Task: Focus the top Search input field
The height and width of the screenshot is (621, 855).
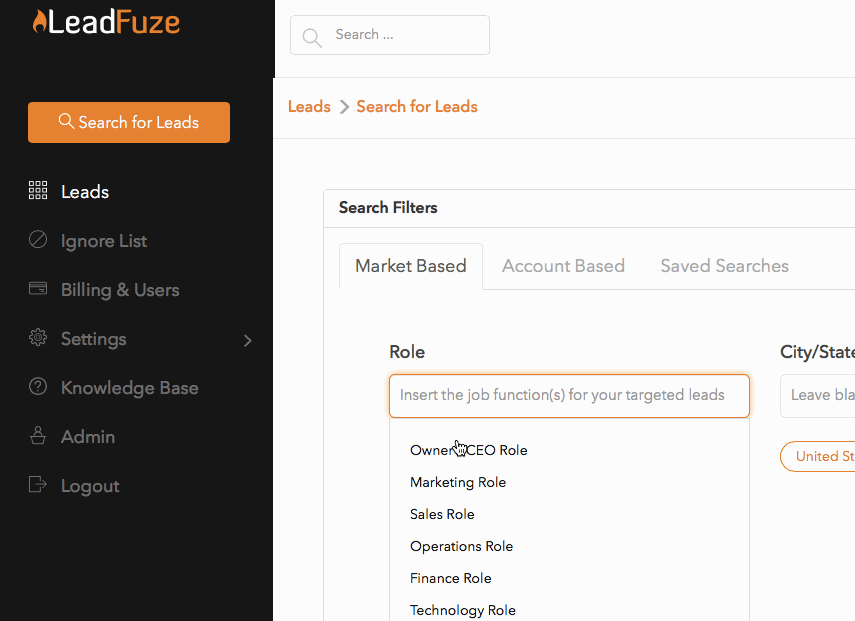Action: point(390,35)
